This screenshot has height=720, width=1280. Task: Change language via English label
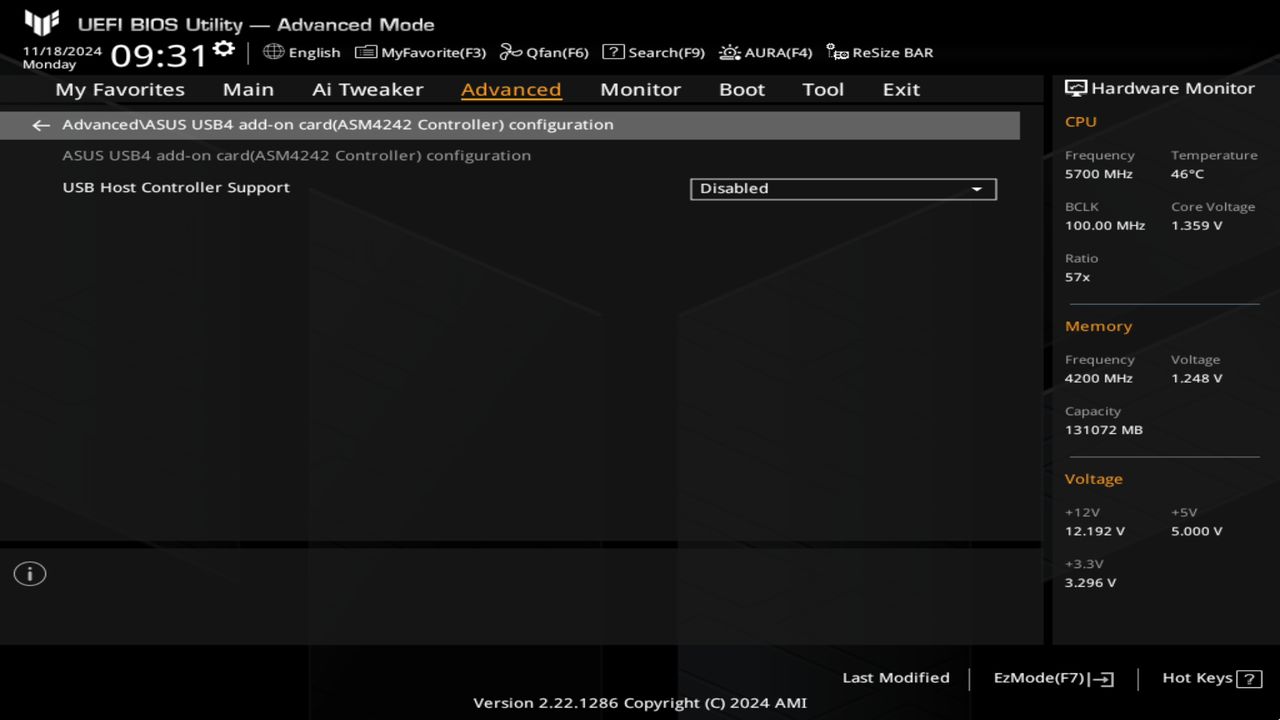tap(314, 52)
